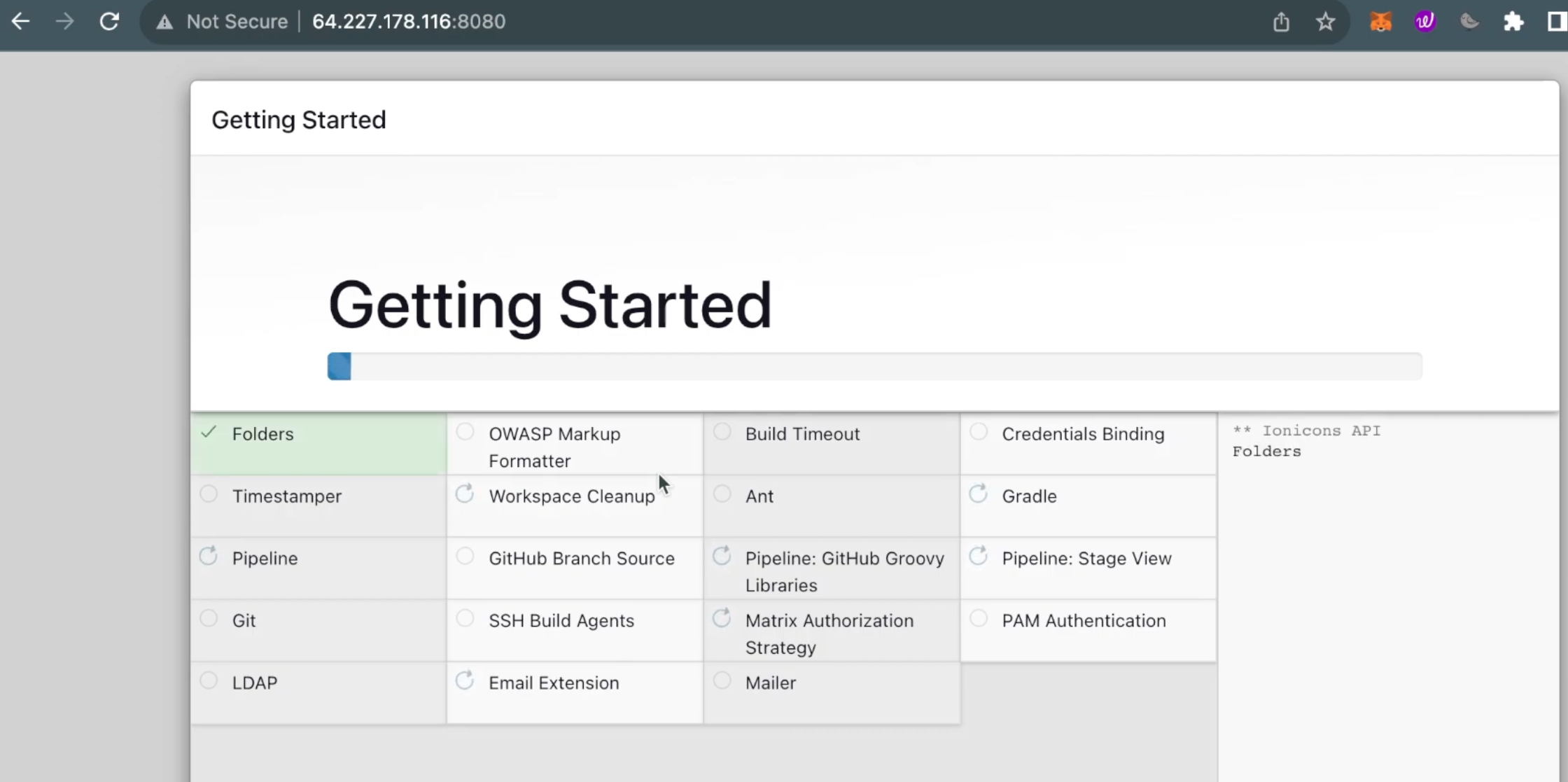1568x782 pixels.
Task: Click the OWASP Markup Formatter label
Action: click(x=554, y=447)
